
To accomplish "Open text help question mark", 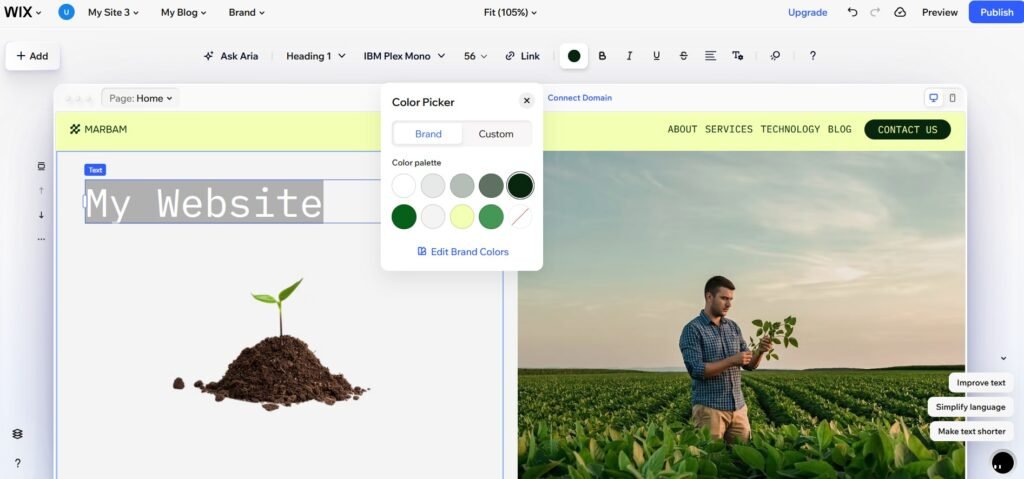I will [x=812, y=56].
